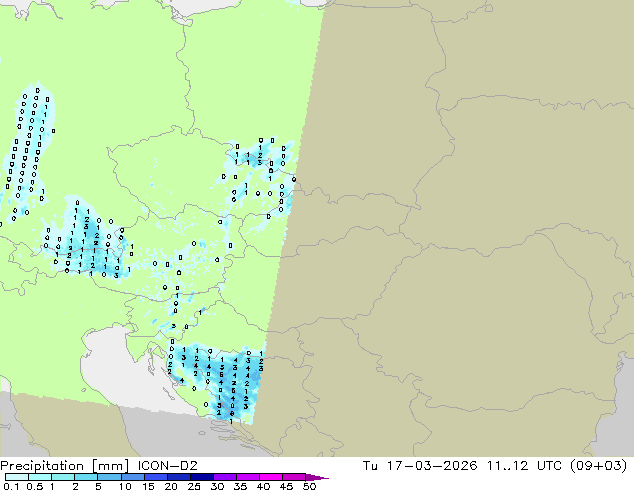Select the legend swatch between 35 and 40
This screenshot has height=490, width=634.
(x=247, y=477)
